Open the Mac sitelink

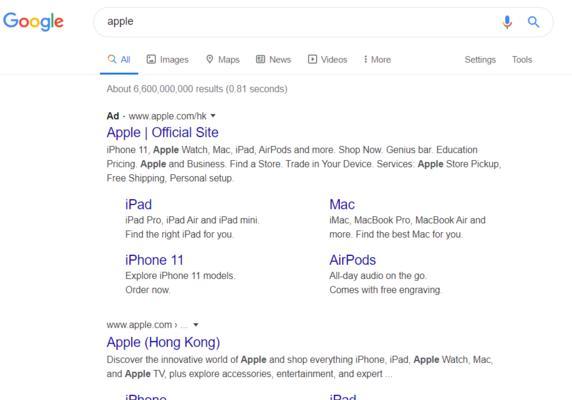[342, 204]
